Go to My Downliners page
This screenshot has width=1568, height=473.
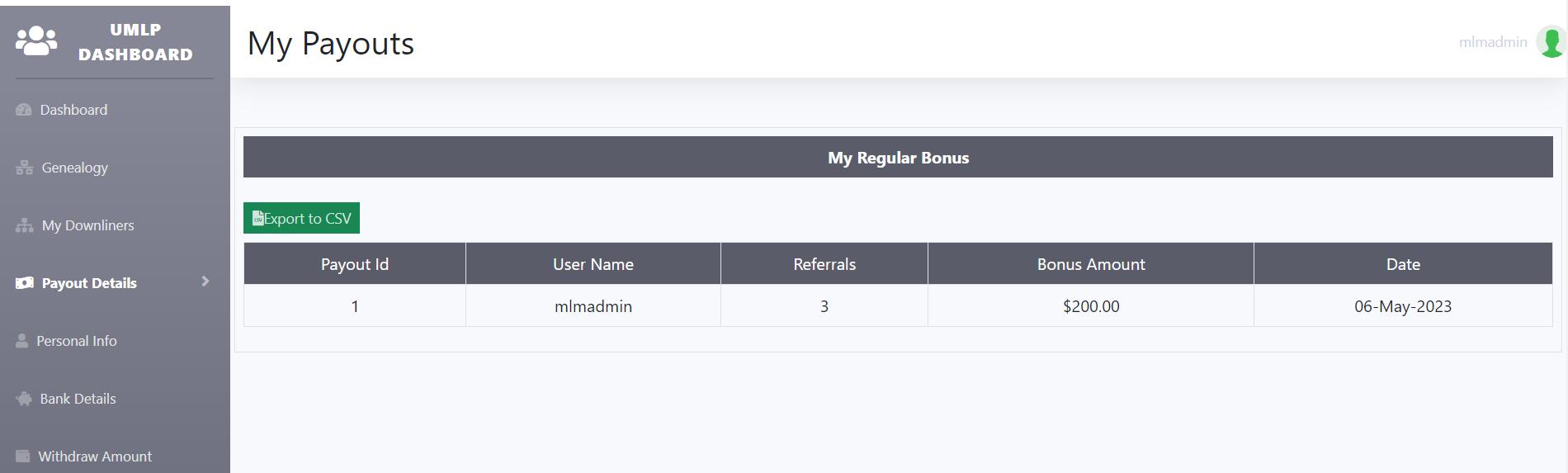click(87, 225)
